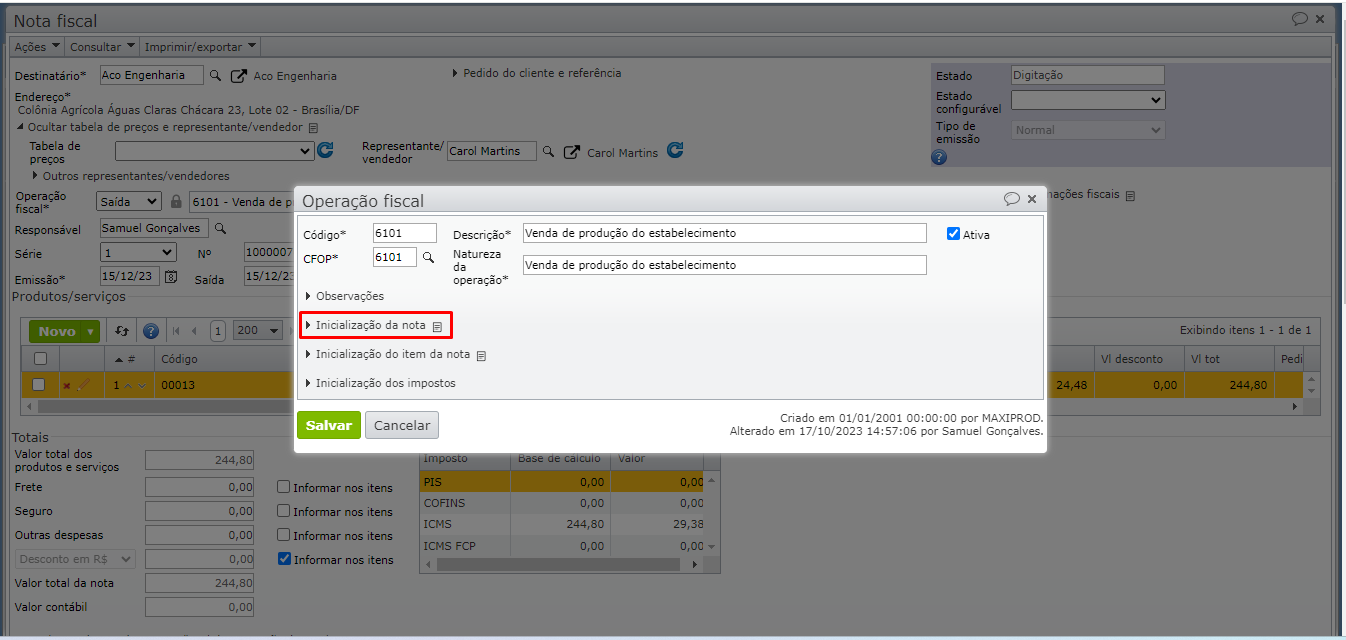The image size is (1346, 640).
Task: Click blue help icon under Tipo de emissão
Action: (x=939, y=157)
